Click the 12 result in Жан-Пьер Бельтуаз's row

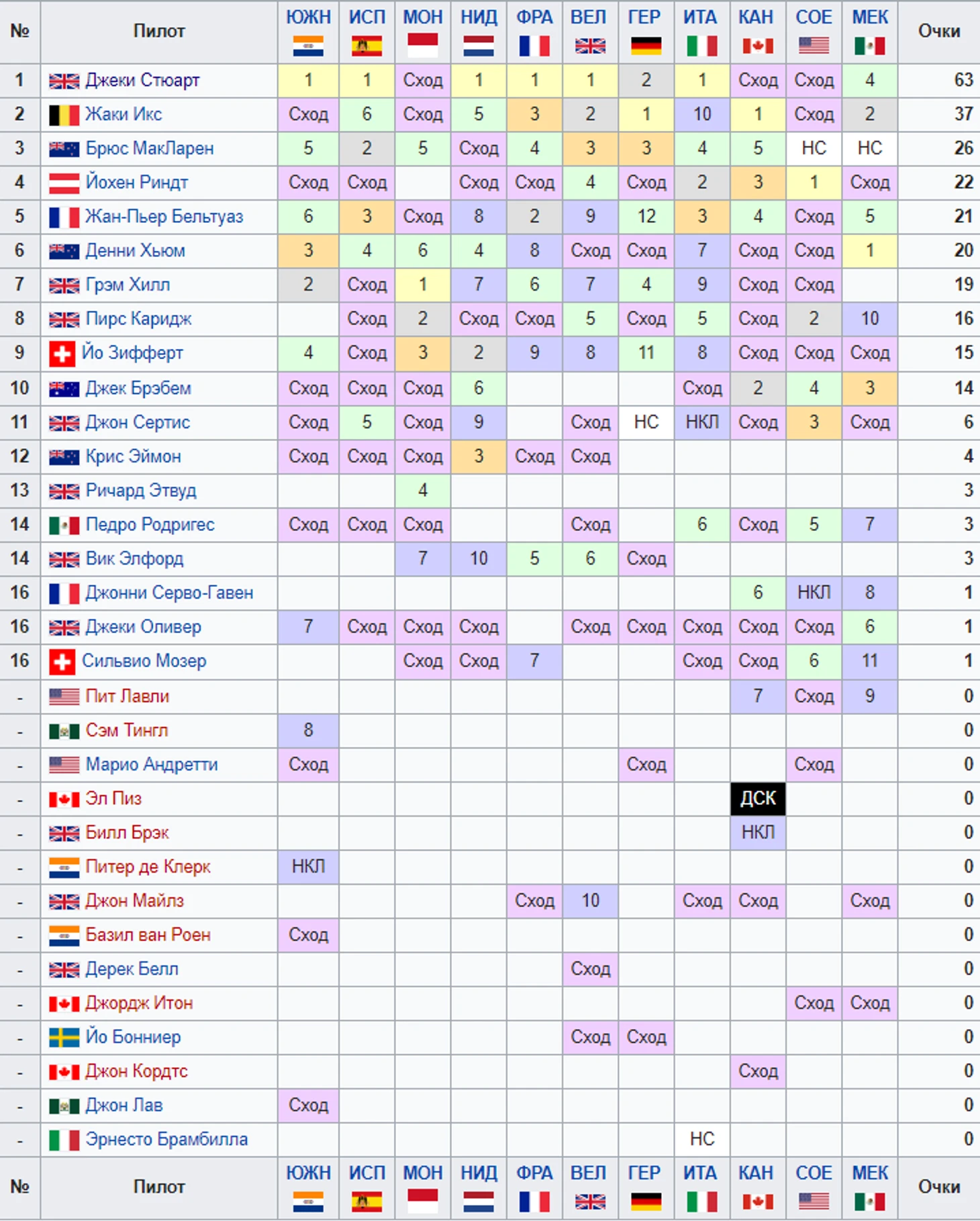[x=646, y=217]
